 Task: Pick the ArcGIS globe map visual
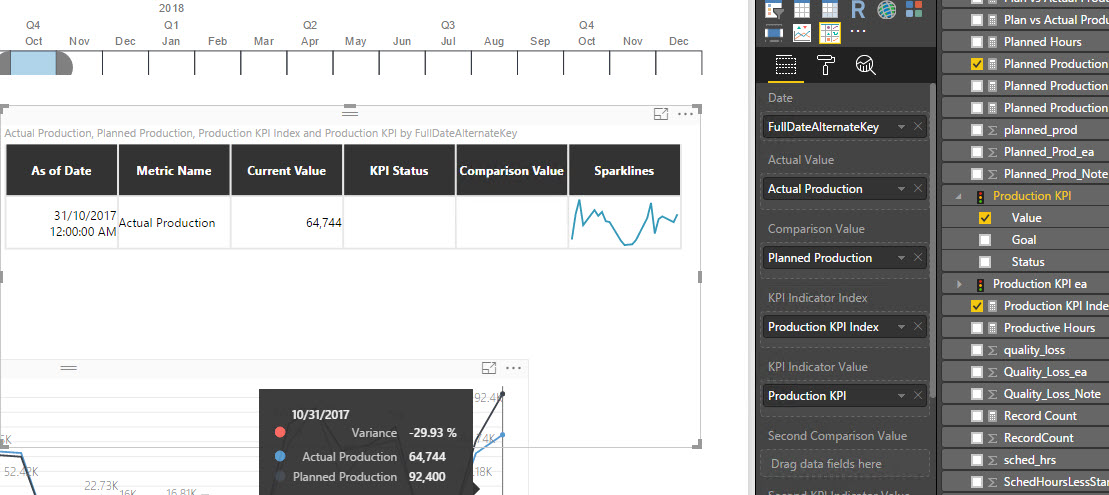click(x=886, y=10)
